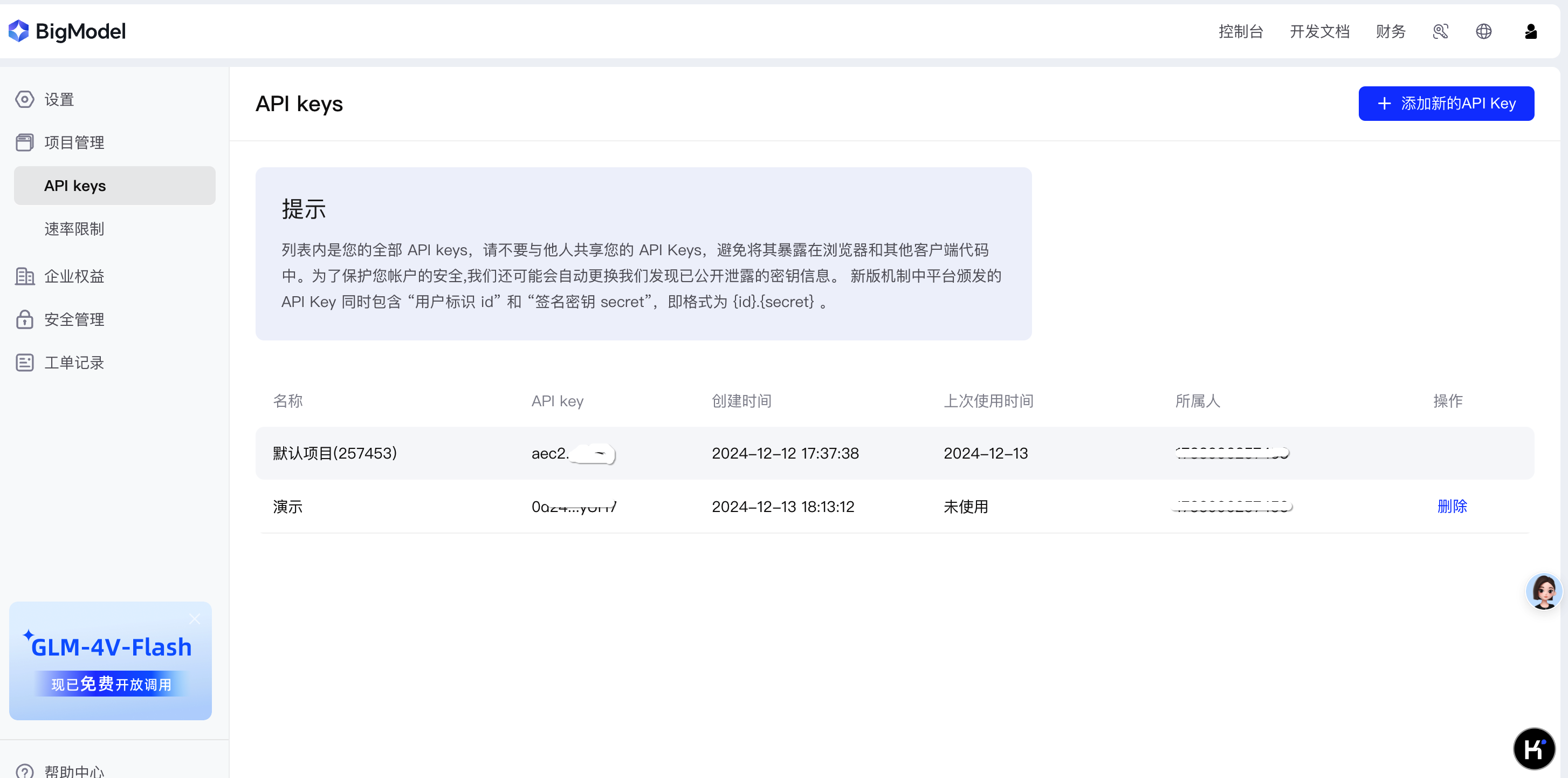Click the BigModel logo icon
This screenshot has width=1568, height=778.
pyautogui.click(x=19, y=31)
